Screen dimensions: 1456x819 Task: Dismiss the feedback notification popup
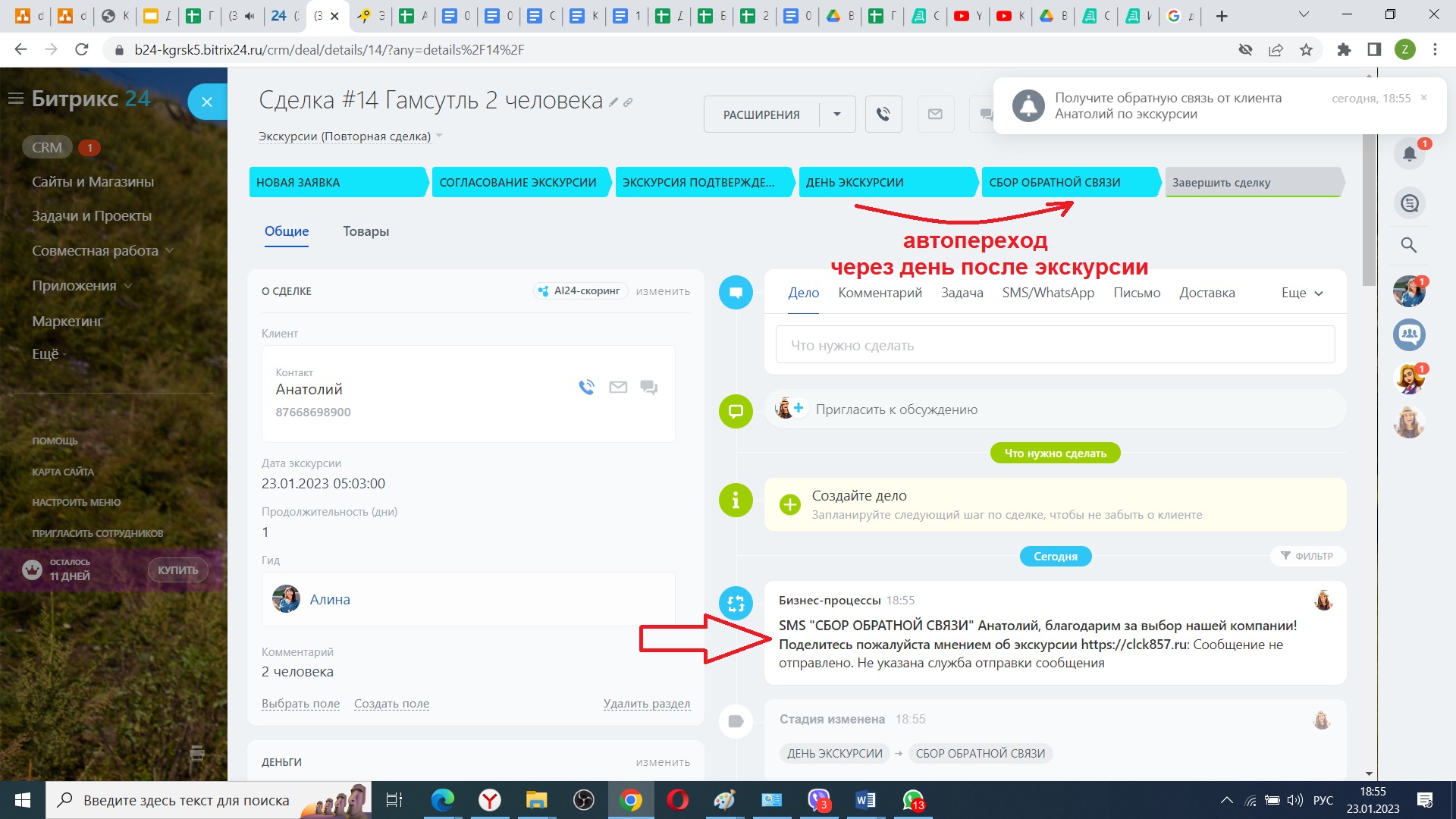1423,98
